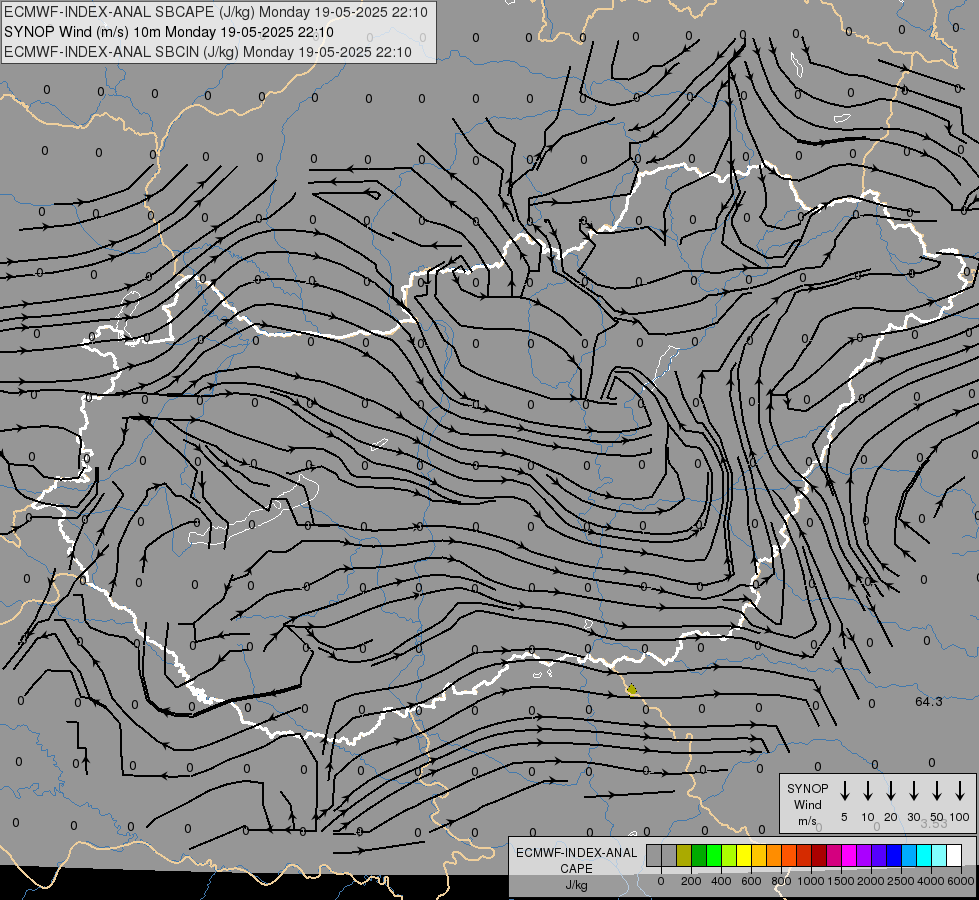
Task: Click the wind arrow above the 10 label
Action: pos(868,790)
